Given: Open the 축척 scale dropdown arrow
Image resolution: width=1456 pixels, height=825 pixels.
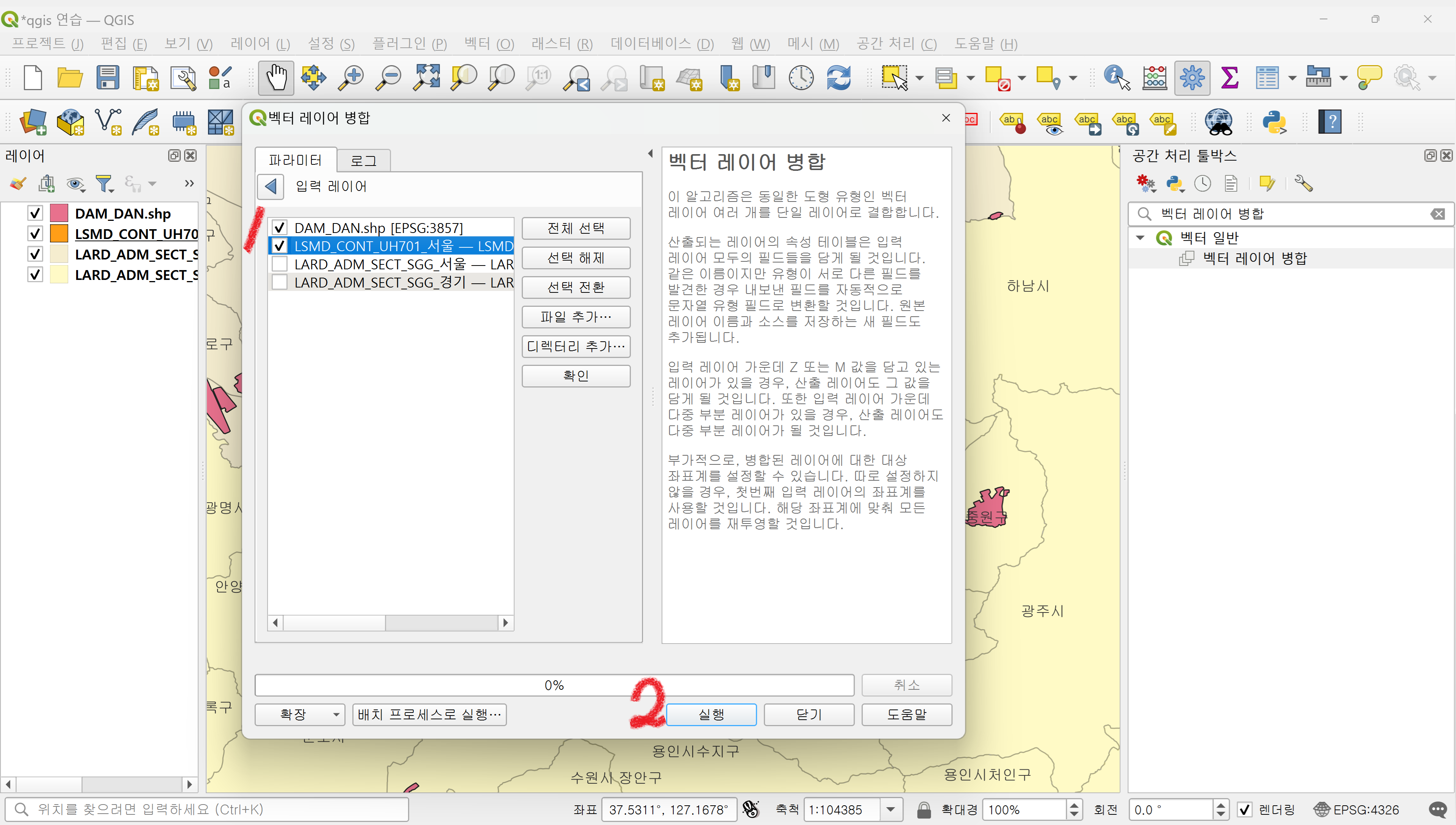Looking at the screenshot, I should [890, 810].
